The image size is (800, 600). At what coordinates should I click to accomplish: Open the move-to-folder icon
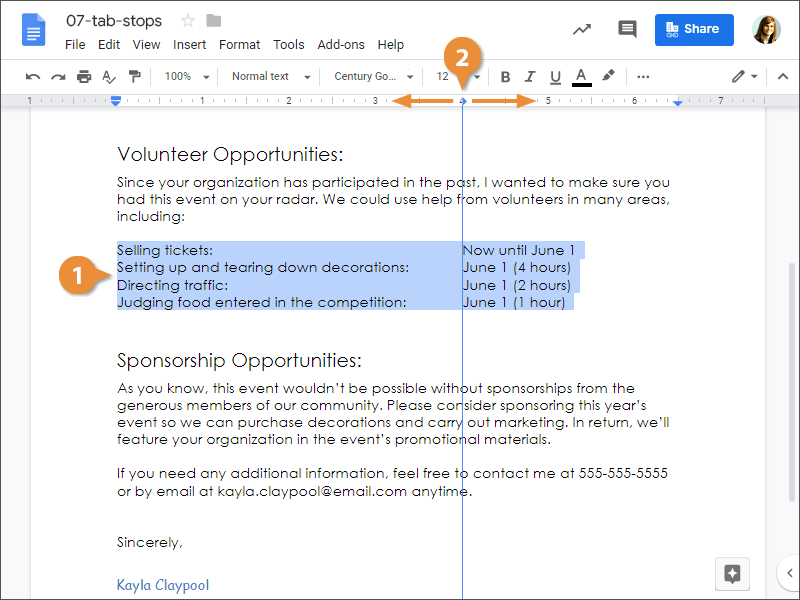pyautogui.click(x=214, y=21)
